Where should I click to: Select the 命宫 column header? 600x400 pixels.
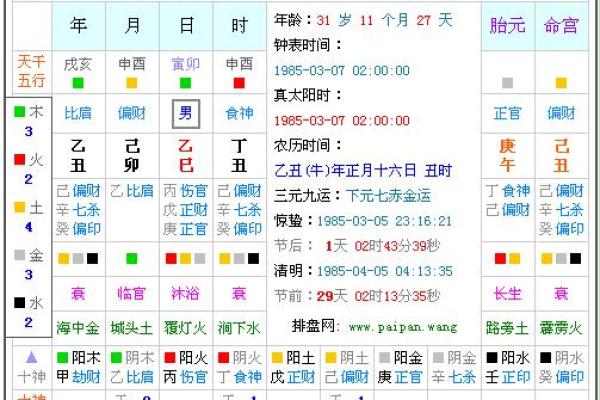561,26
